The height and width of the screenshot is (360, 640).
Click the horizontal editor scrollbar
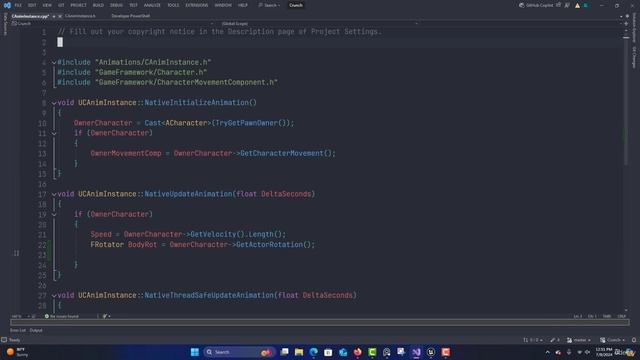[320, 322]
